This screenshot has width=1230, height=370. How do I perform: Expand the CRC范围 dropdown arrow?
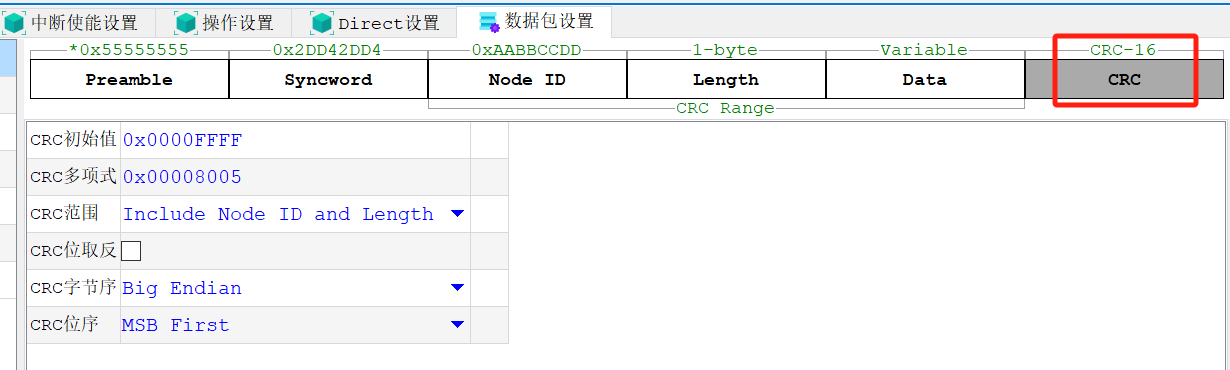tap(457, 214)
